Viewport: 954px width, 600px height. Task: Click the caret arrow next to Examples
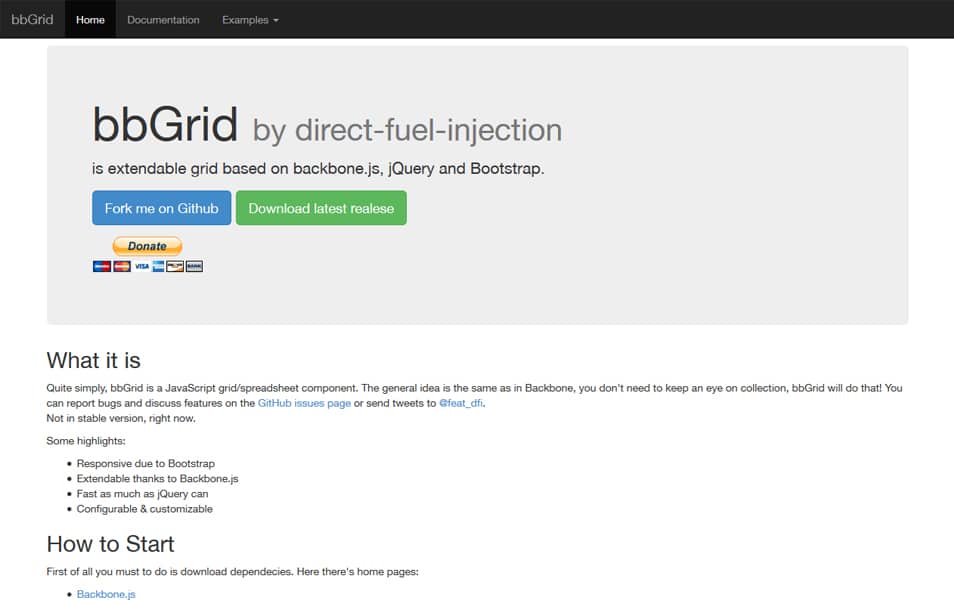pos(276,21)
